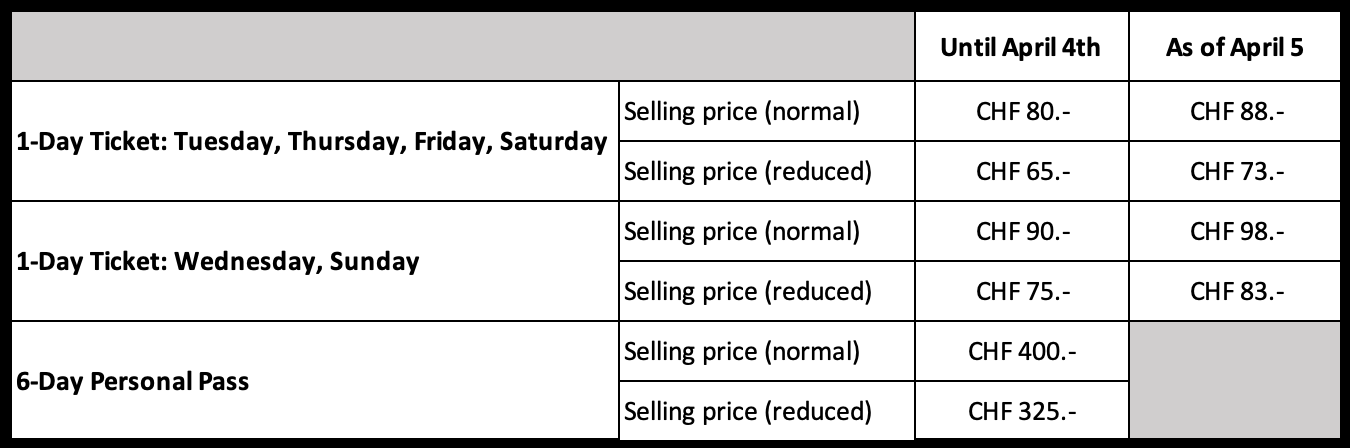Select the CHF 325.- price cell
1350x448 pixels.
(x=1021, y=410)
